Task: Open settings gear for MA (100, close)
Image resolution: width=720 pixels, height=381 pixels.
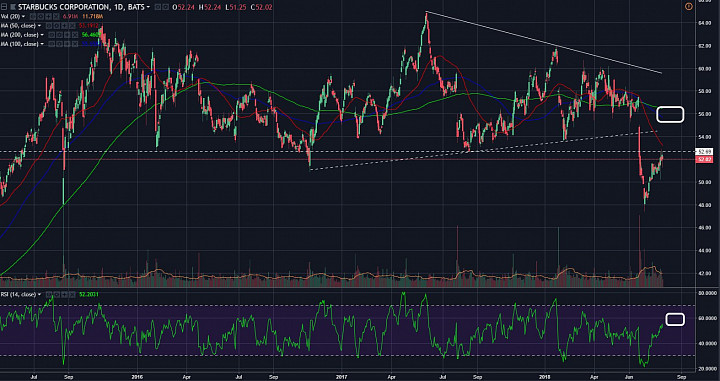Action: [59, 44]
